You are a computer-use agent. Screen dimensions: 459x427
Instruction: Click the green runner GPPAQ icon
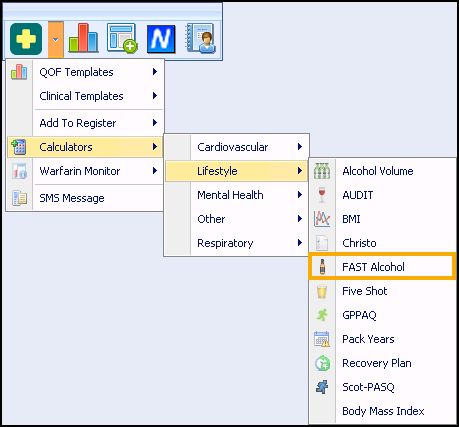pyautogui.click(x=322, y=315)
